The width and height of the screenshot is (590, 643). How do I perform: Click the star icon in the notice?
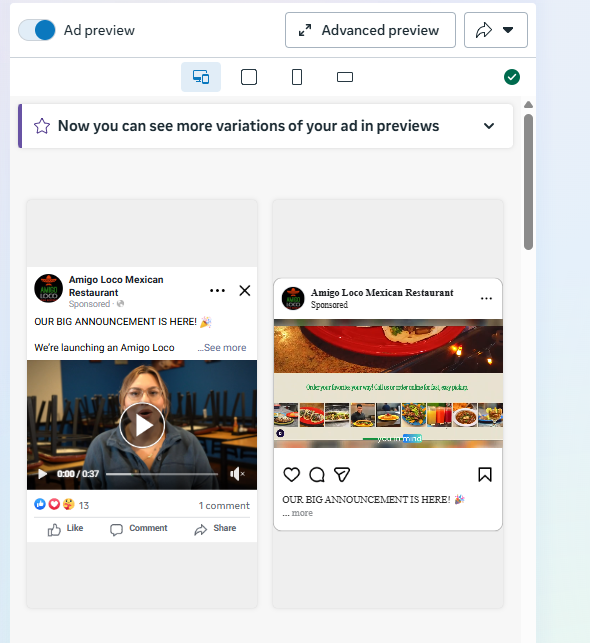coord(42,126)
